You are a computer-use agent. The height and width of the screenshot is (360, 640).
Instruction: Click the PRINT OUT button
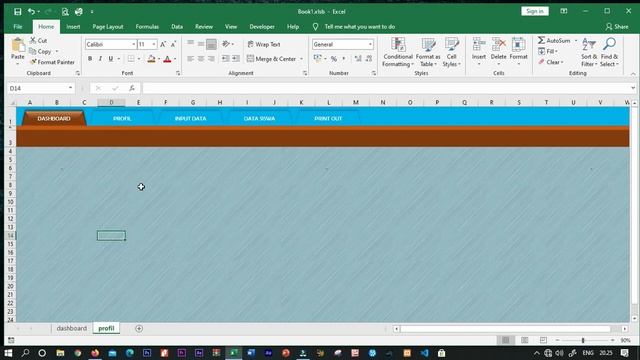click(x=328, y=118)
